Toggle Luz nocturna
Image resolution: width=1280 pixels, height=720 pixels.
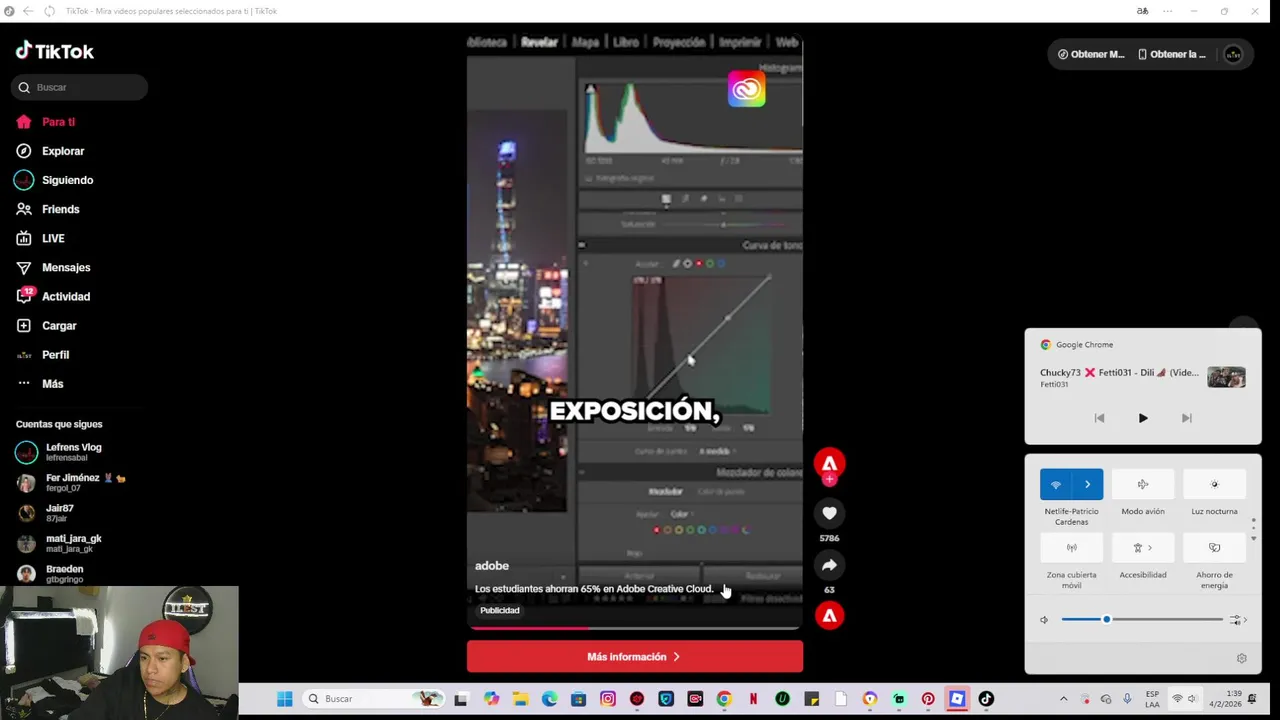pos(1214,484)
